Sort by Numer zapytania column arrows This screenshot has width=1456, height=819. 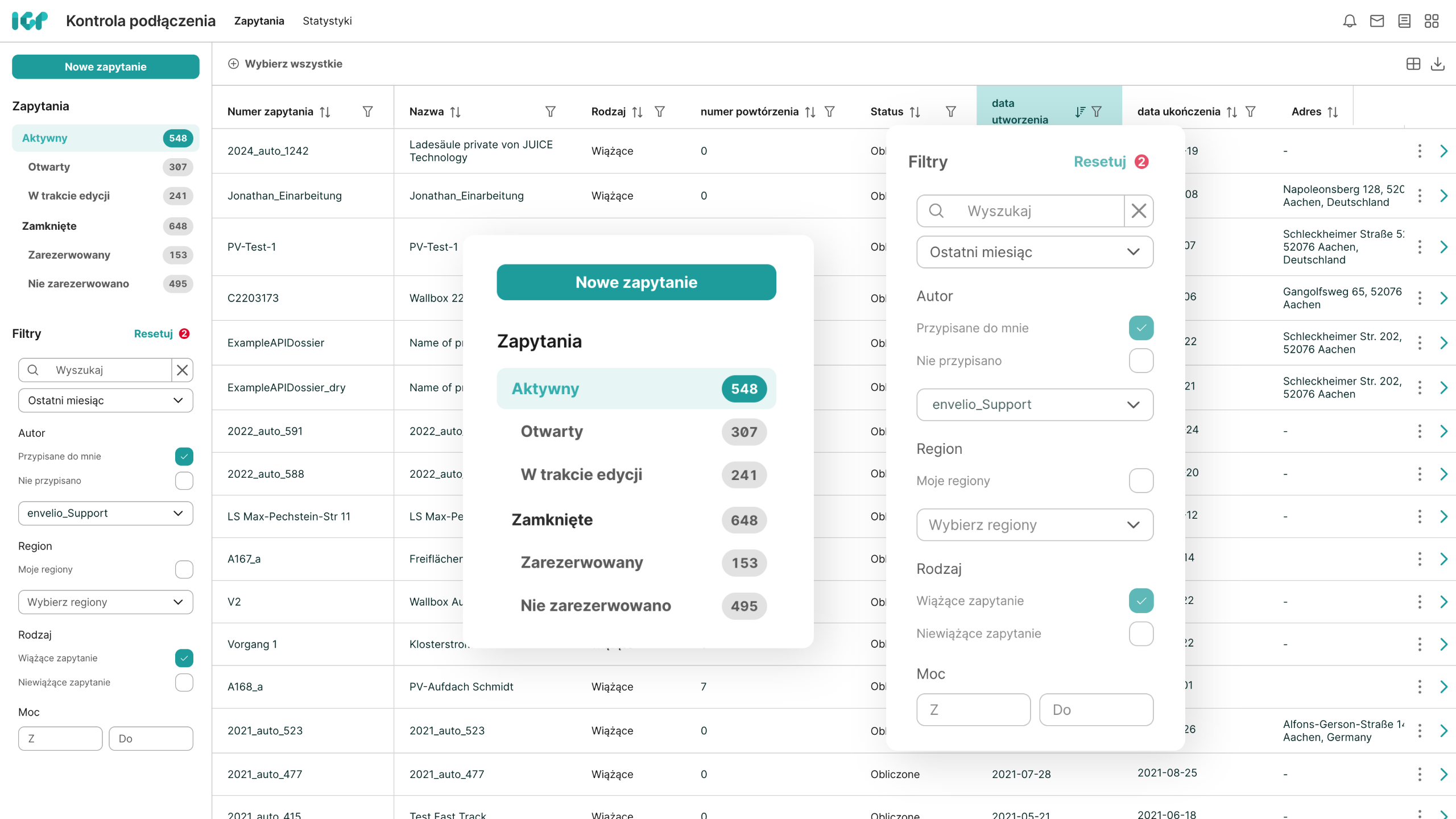click(x=325, y=112)
